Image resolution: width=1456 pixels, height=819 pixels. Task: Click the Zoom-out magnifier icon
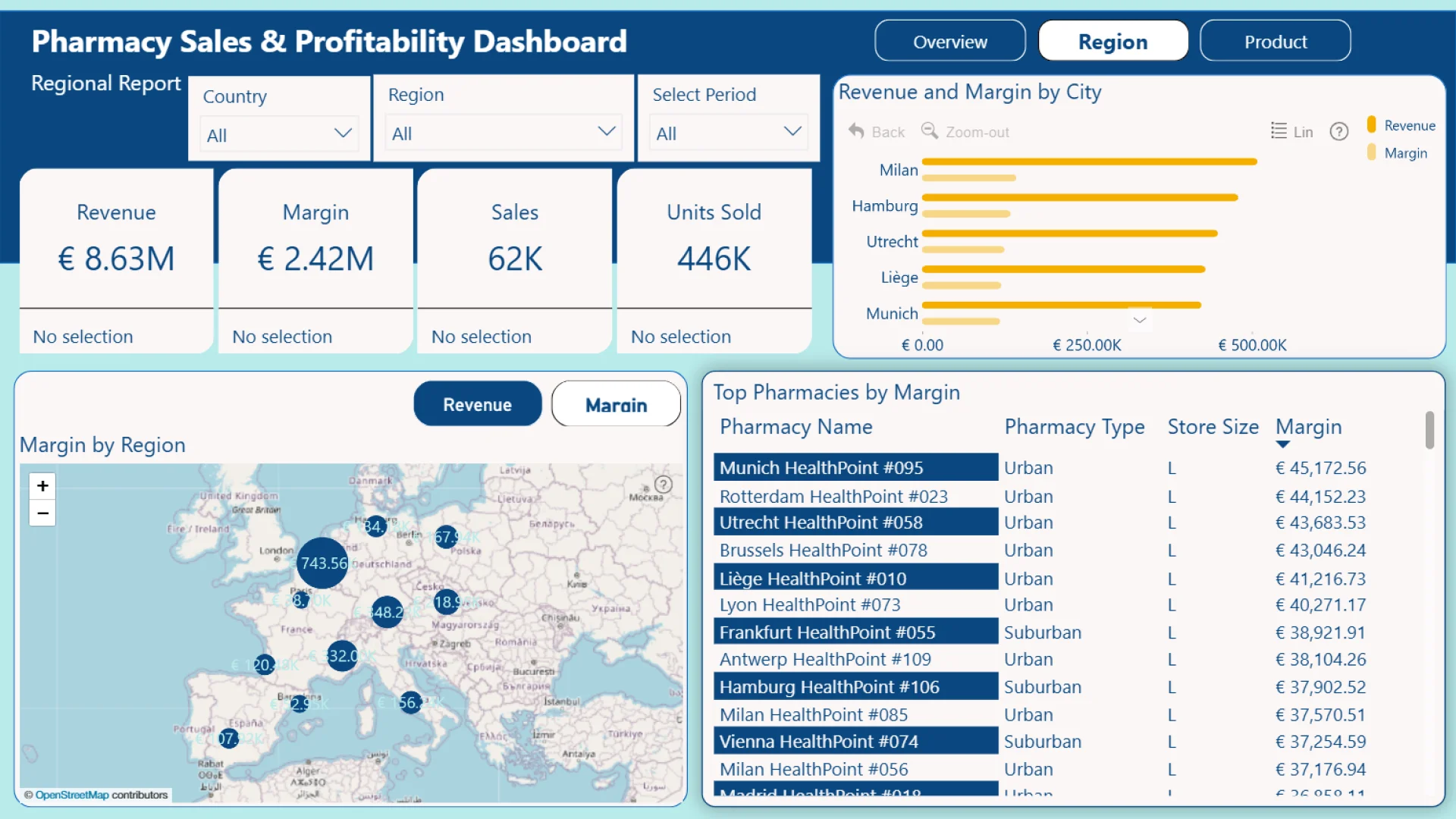point(929,131)
